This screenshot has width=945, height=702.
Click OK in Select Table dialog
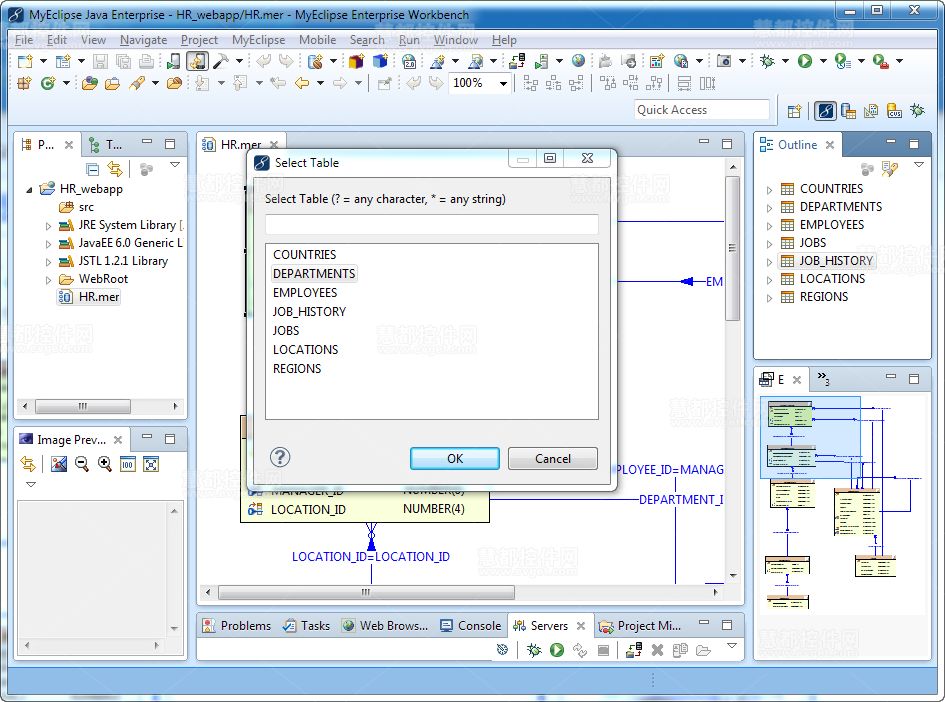coord(454,458)
